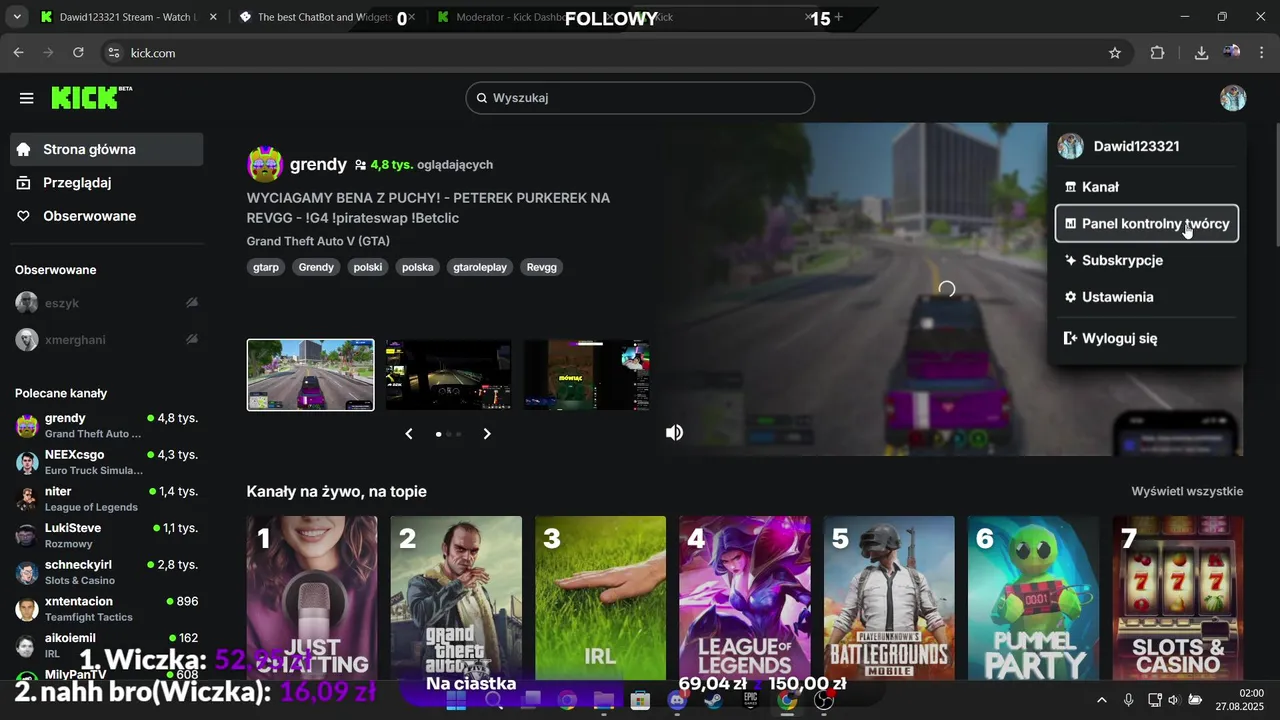
Task: Select Subskrypcje in the profile menu
Action: point(1147,260)
